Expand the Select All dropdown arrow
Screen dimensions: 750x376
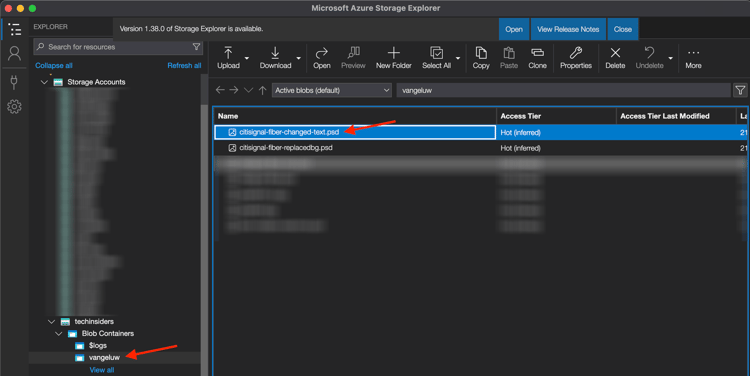click(x=458, y=58)
